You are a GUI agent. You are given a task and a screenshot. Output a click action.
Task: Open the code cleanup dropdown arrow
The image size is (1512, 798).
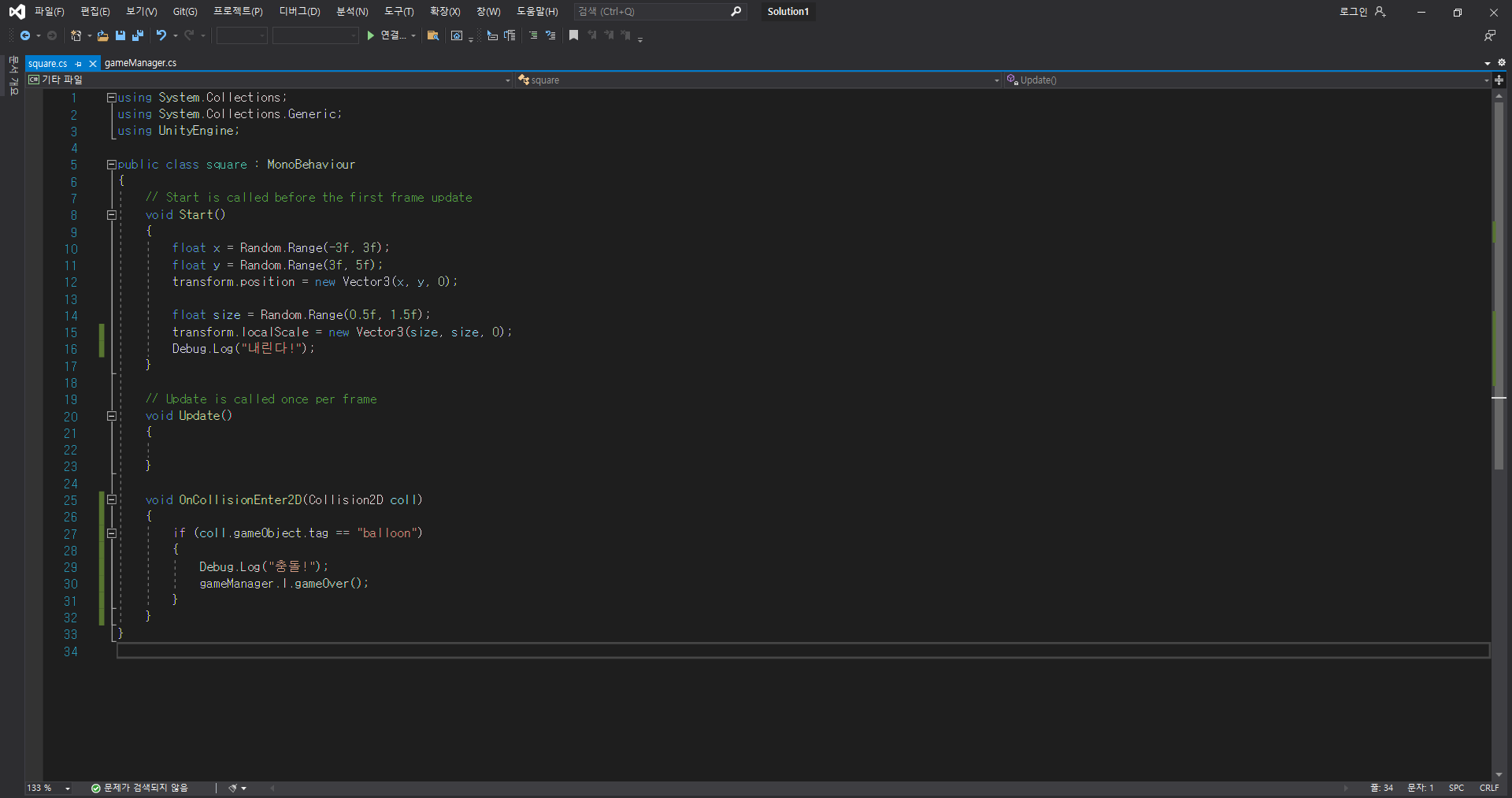244,788
